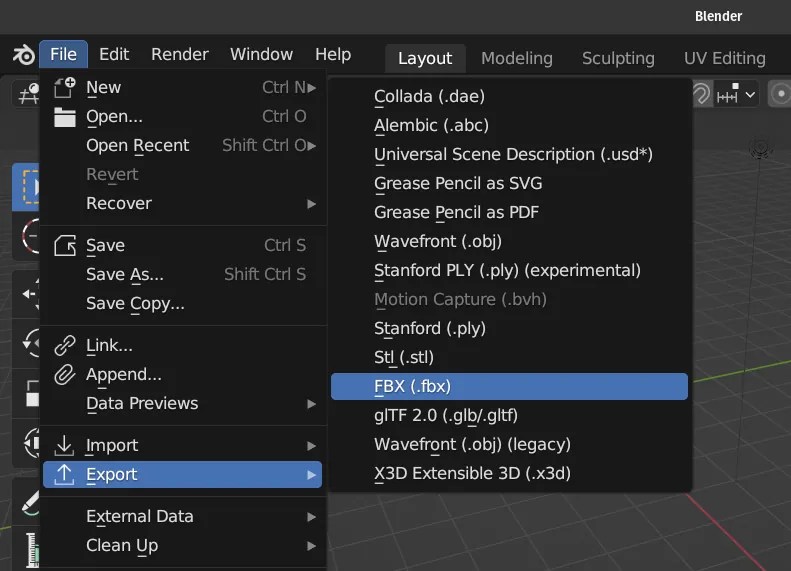Click the editor type icon in header
Viewport: 791px width, 571px height.
click(x=27, y=93)
